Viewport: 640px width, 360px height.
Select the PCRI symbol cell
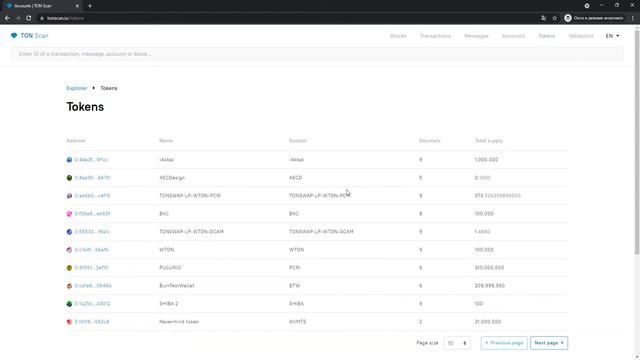point(295,268)
